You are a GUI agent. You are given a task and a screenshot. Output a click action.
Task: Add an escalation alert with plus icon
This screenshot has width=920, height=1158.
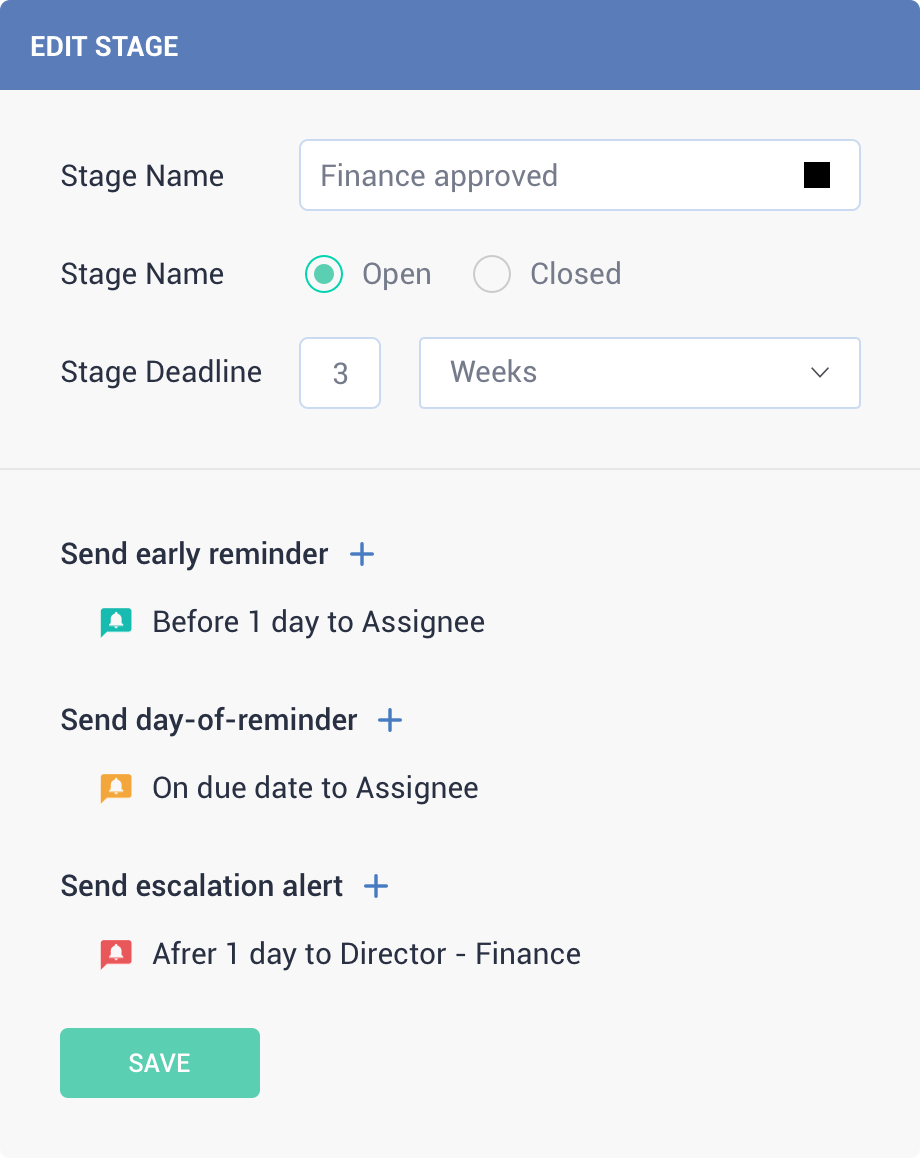(376, 886)
